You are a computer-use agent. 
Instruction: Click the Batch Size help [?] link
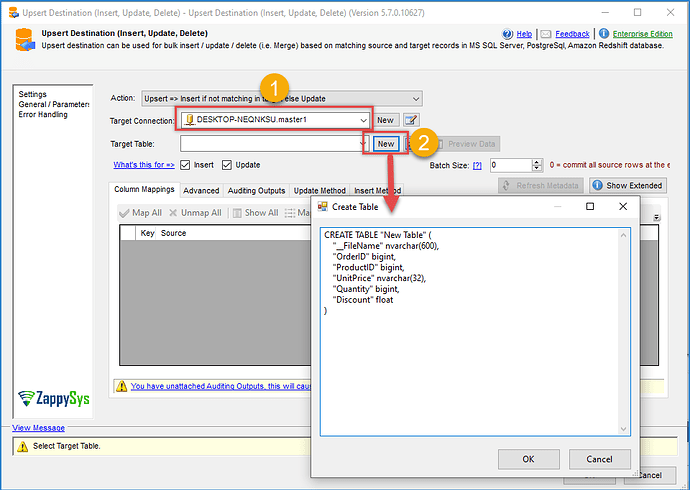(x=477, y=165)
